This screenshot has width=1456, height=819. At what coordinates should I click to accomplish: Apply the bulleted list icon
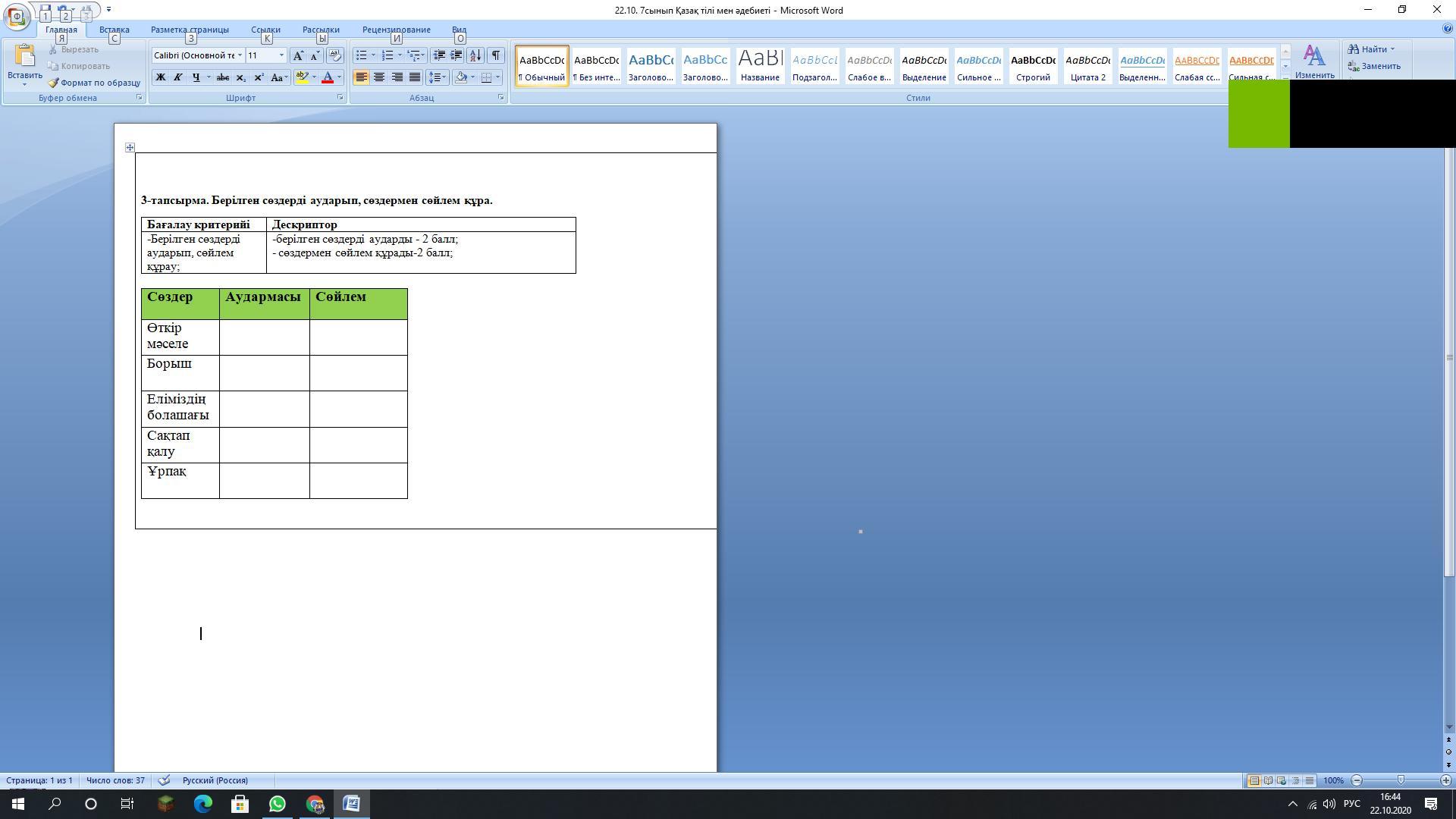pos(362,55)
